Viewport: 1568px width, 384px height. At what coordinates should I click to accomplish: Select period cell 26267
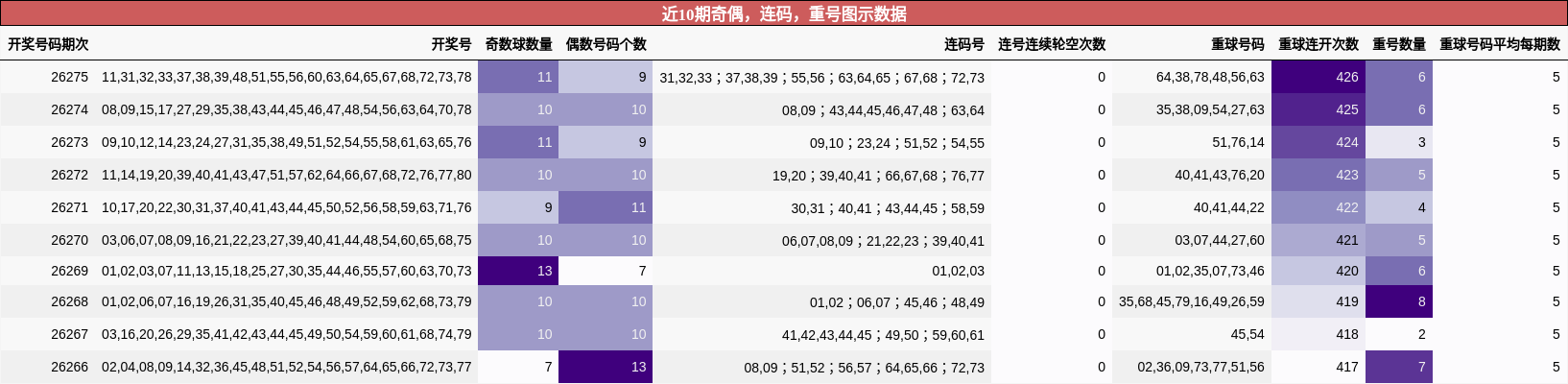pos(48,334)
